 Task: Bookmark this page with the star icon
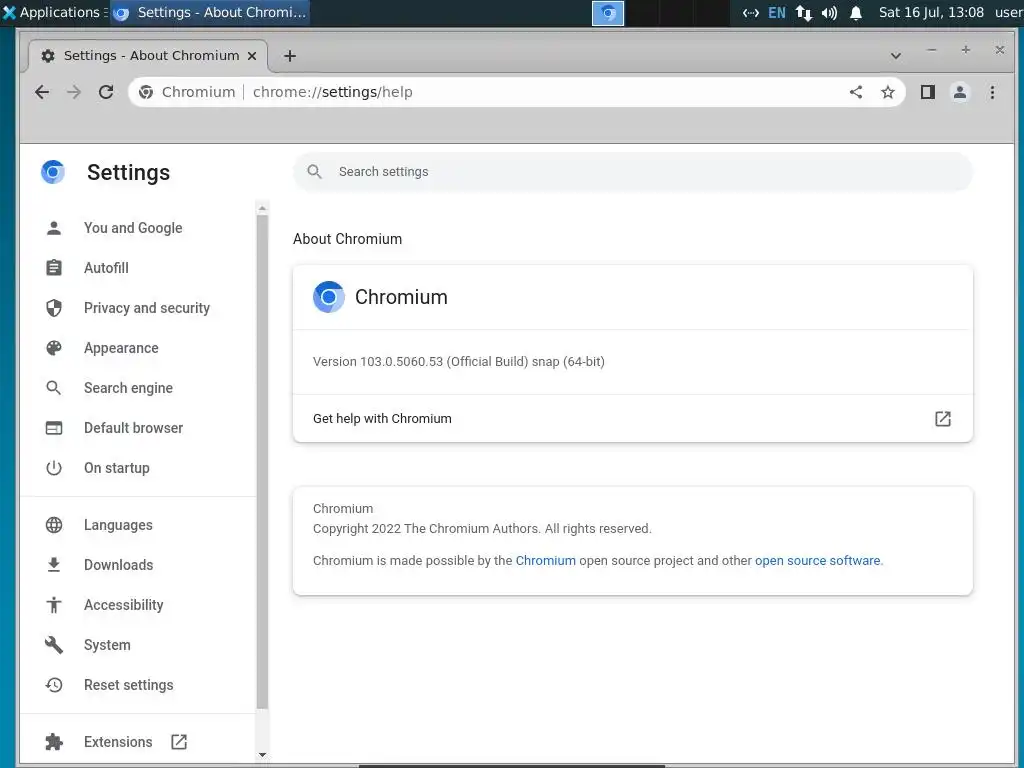tap(888, 92)
